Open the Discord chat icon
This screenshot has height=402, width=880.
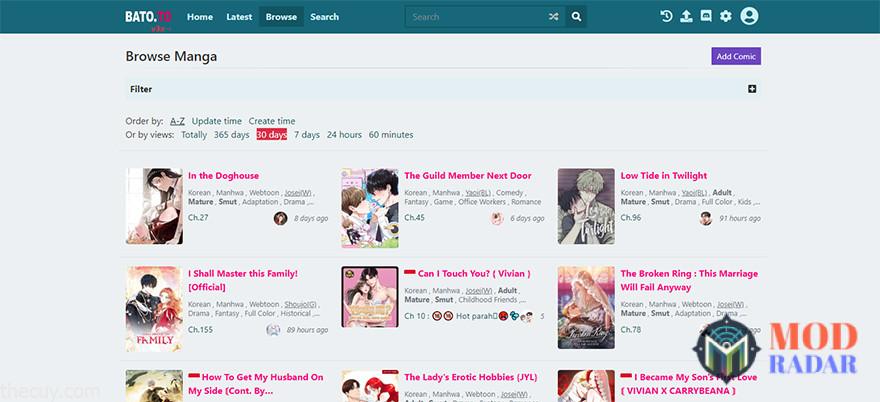[706, 16]
